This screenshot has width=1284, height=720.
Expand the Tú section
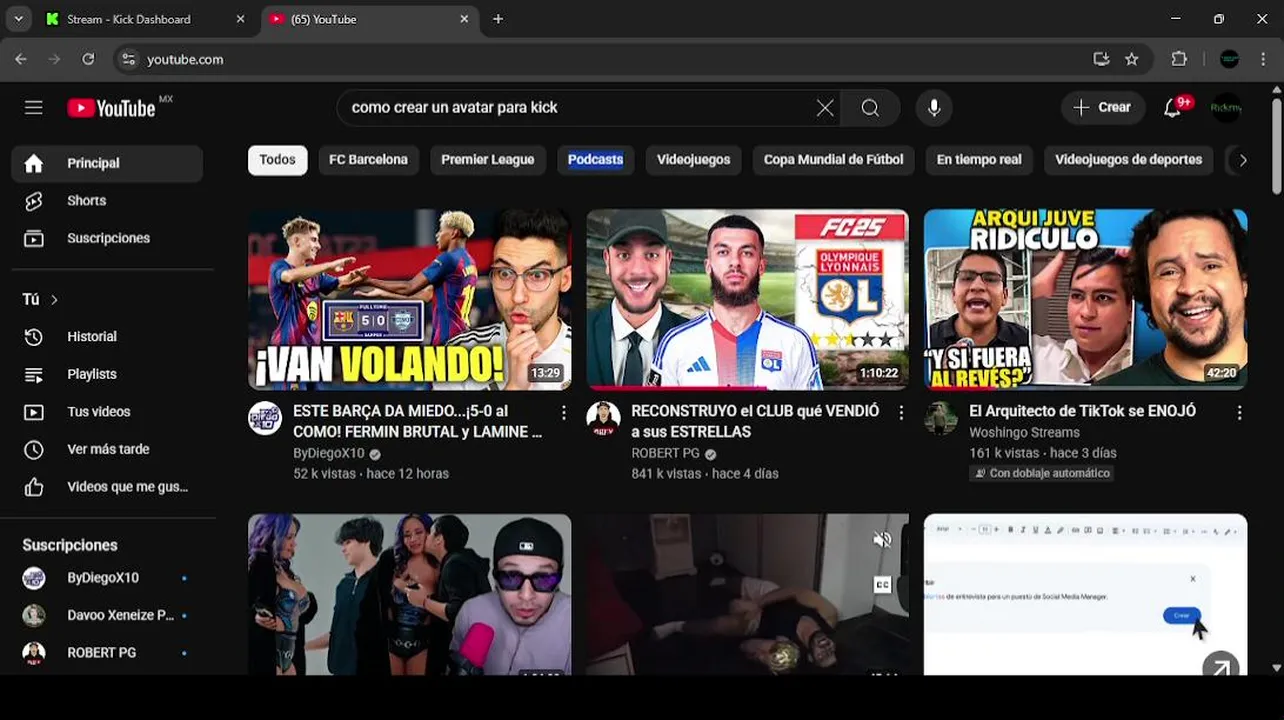point(40,299)
